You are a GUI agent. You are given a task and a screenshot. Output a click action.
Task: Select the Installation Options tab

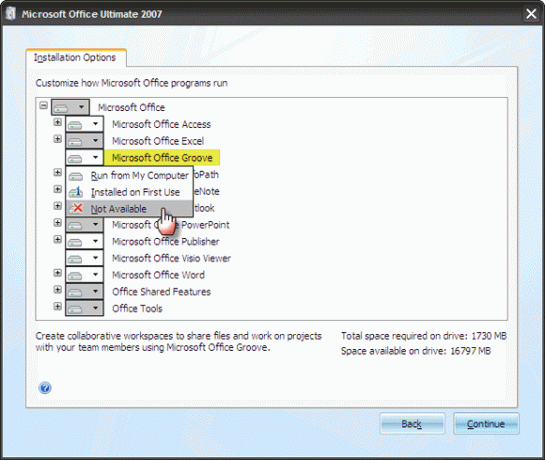pyautogui.click(x=75, y=57)
